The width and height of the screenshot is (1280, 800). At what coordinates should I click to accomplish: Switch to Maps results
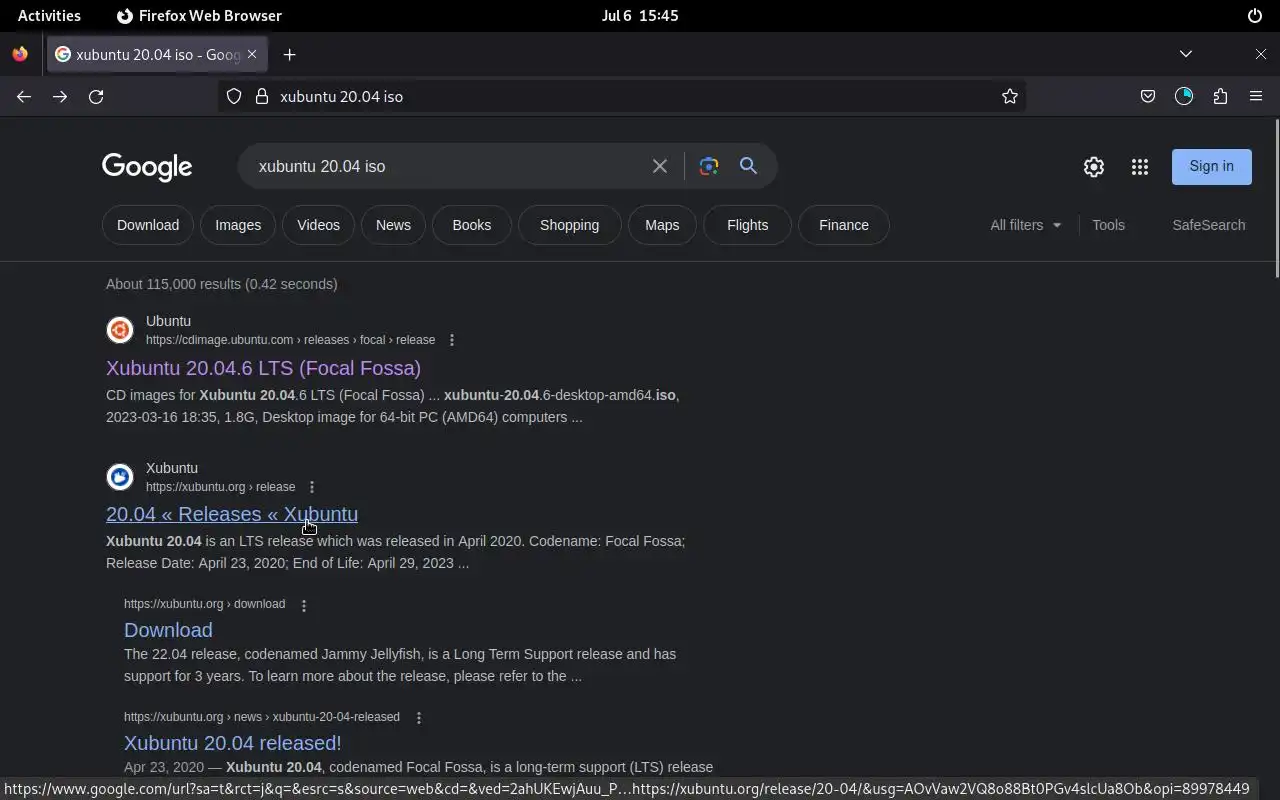coord(662,225)
